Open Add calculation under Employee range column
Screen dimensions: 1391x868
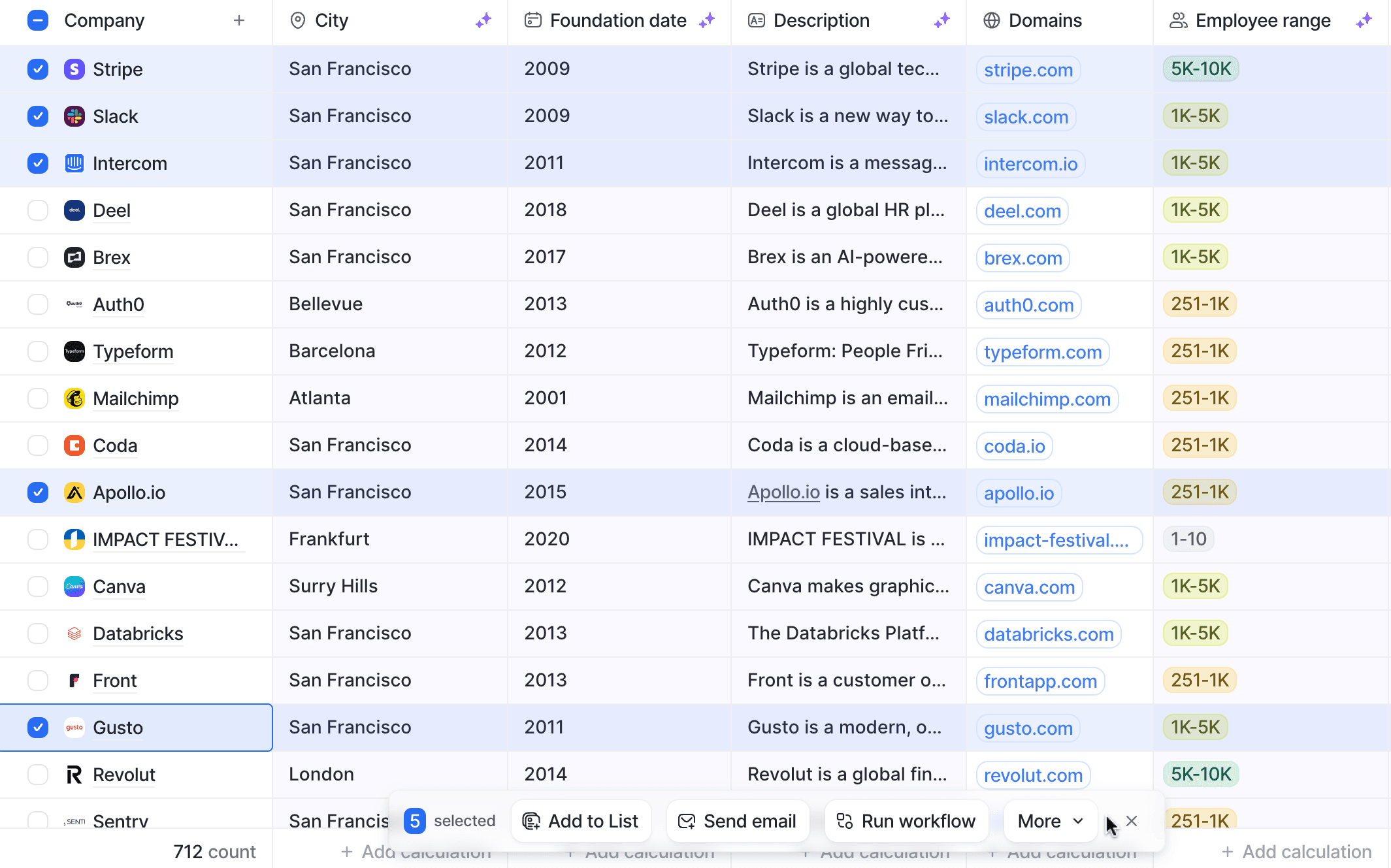click(x=1296, y=852)
